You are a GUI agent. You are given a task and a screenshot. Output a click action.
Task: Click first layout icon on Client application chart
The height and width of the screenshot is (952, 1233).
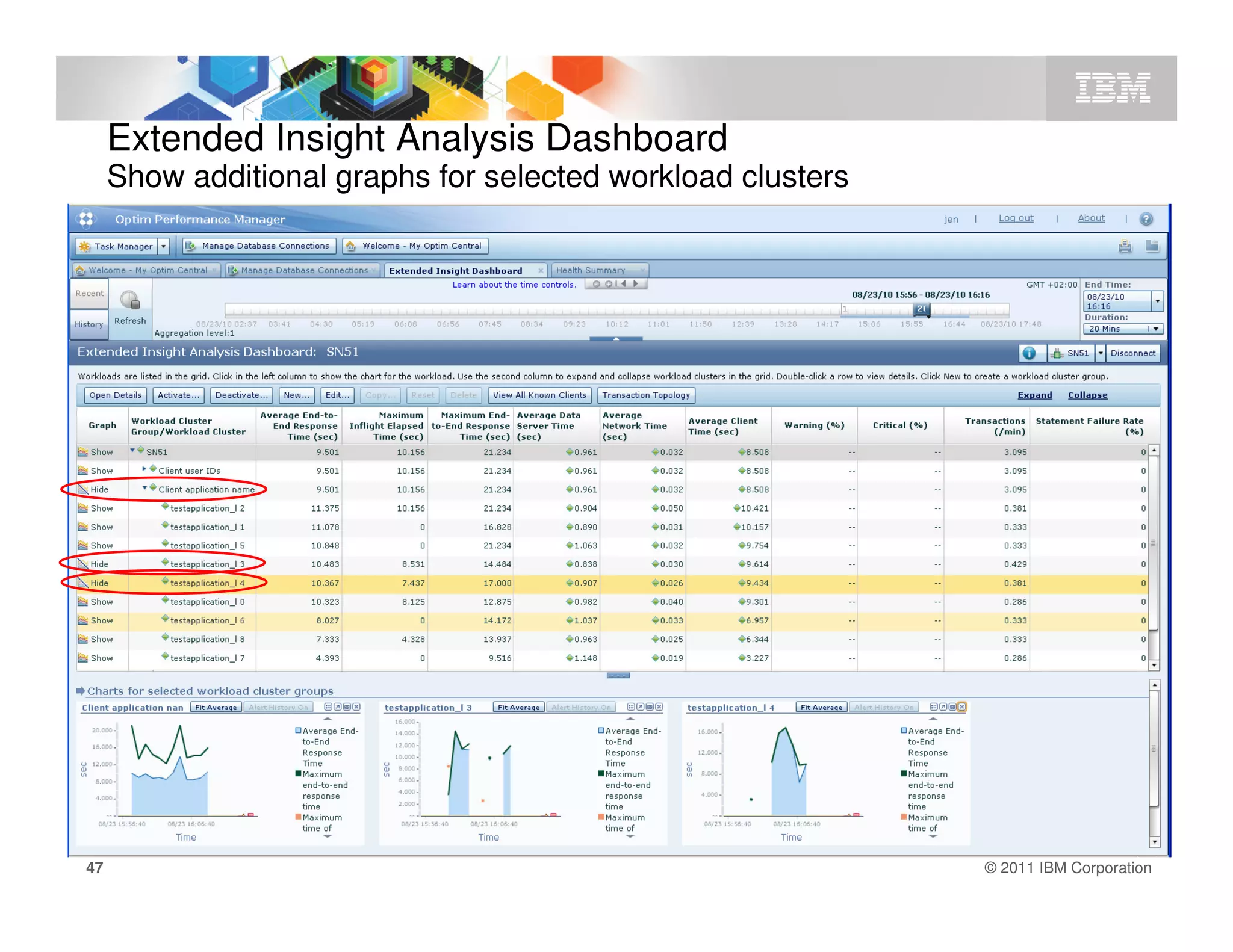328,707
